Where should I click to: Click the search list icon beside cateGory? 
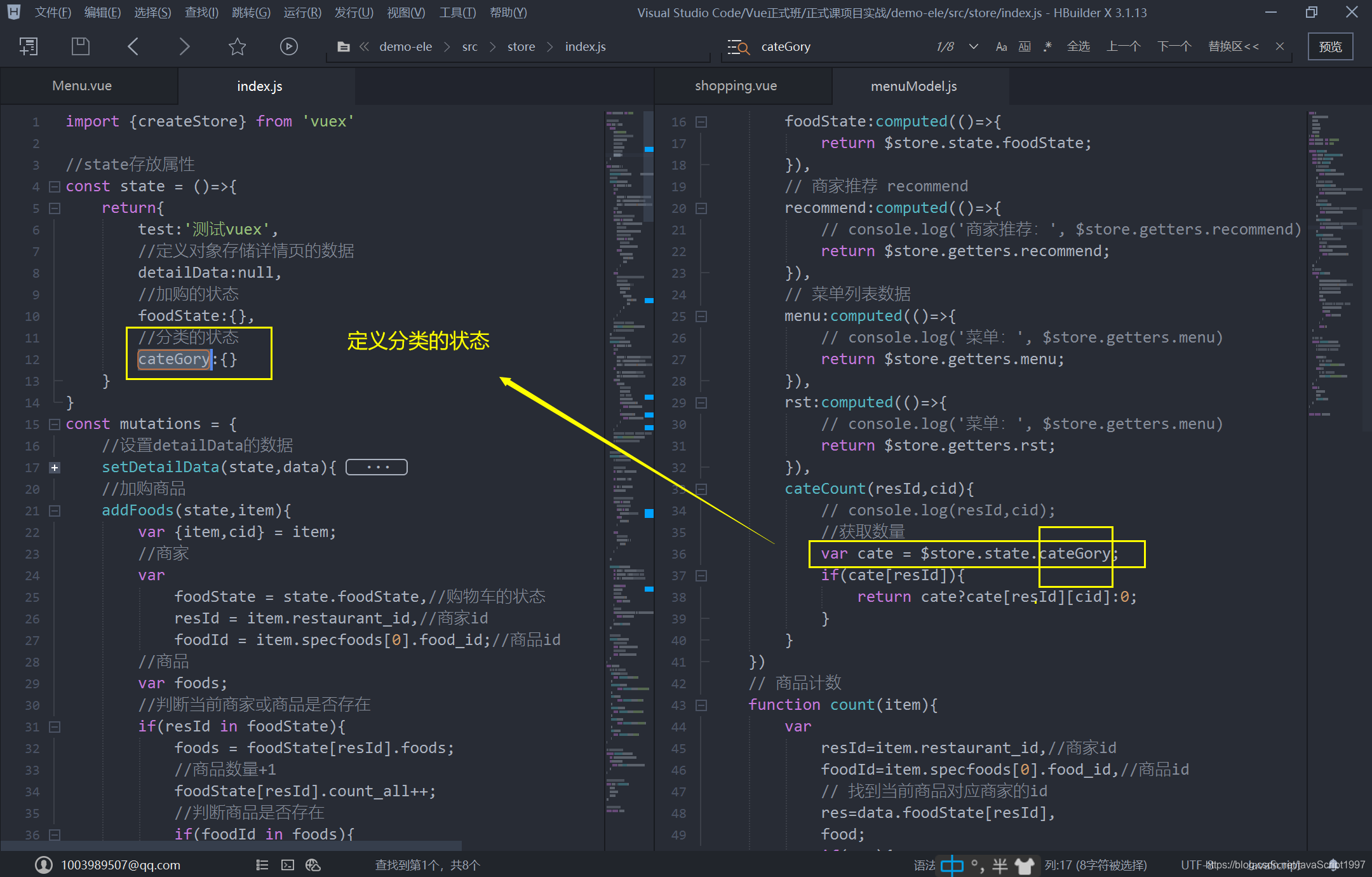pyautogui.click(x=738, y=47)
